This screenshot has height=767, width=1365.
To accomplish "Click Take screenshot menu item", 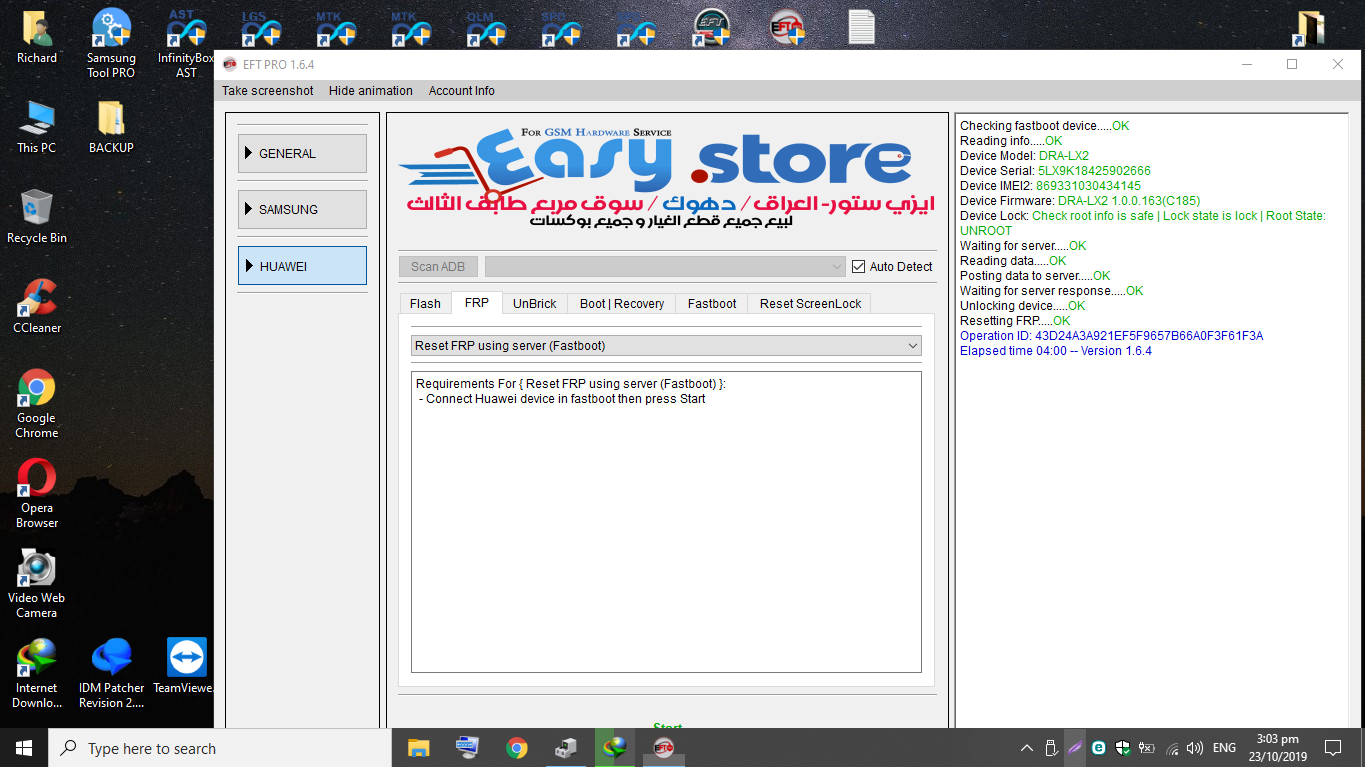I will 268,91.
